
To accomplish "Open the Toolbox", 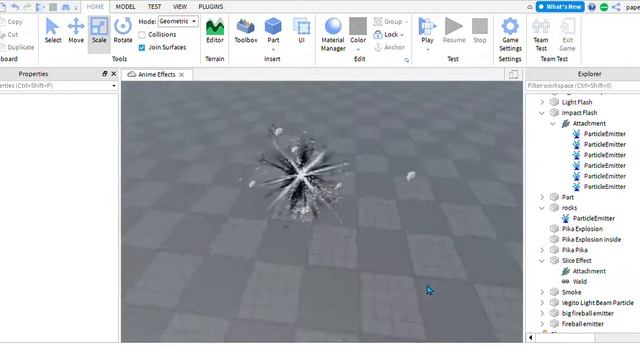I will [246, 31].
